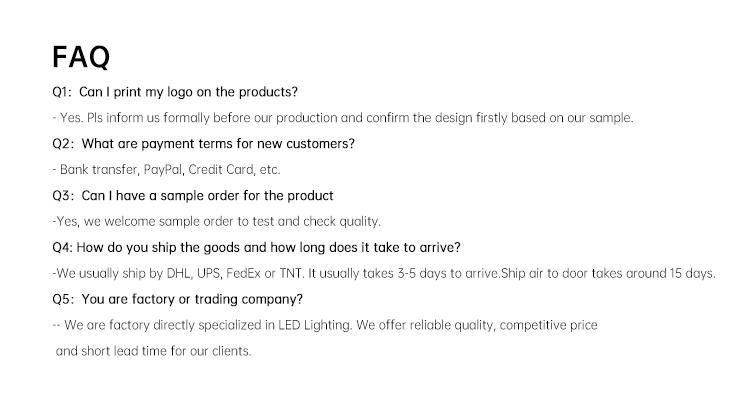The image size is (750, 400).
Task: Click the 'Q4:' label
Action: click(63, 247)
